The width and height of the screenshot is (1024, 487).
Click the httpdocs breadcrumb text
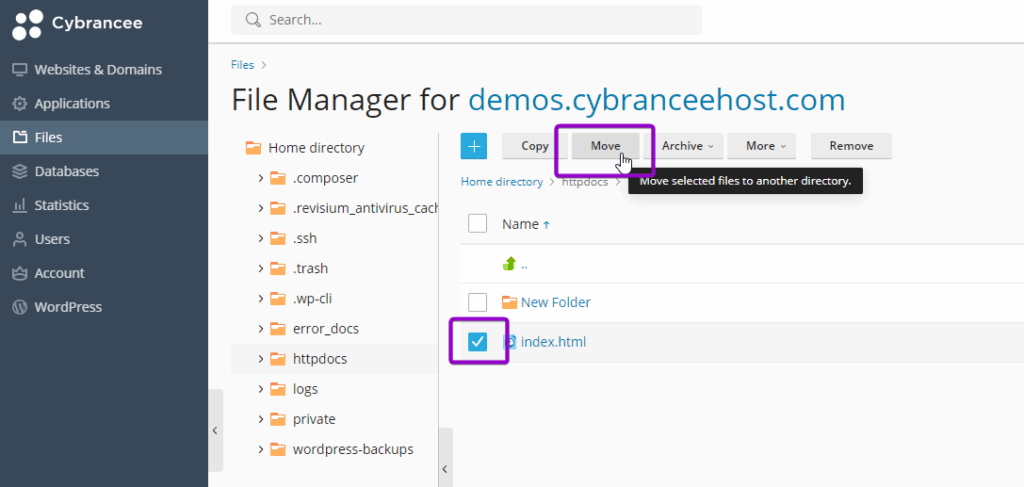click(585, 181)
